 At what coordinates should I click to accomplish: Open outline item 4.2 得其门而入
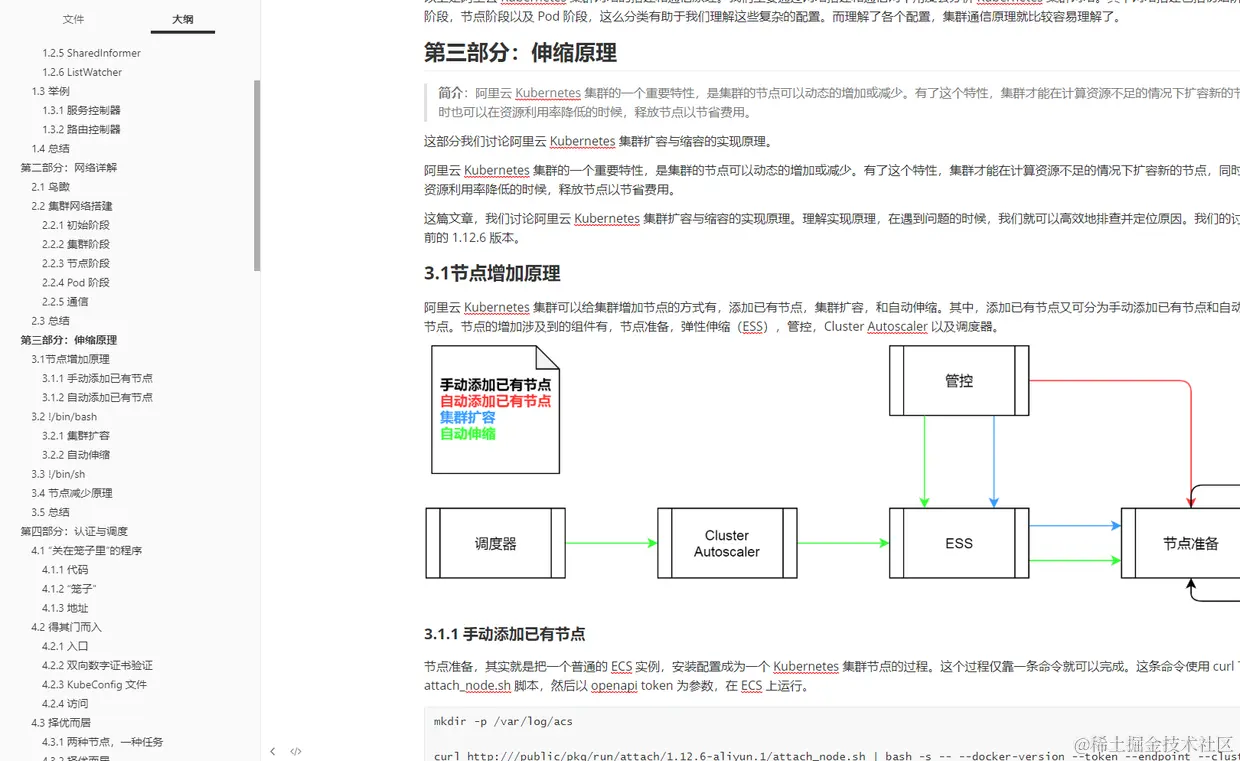(x=66, y=626)
